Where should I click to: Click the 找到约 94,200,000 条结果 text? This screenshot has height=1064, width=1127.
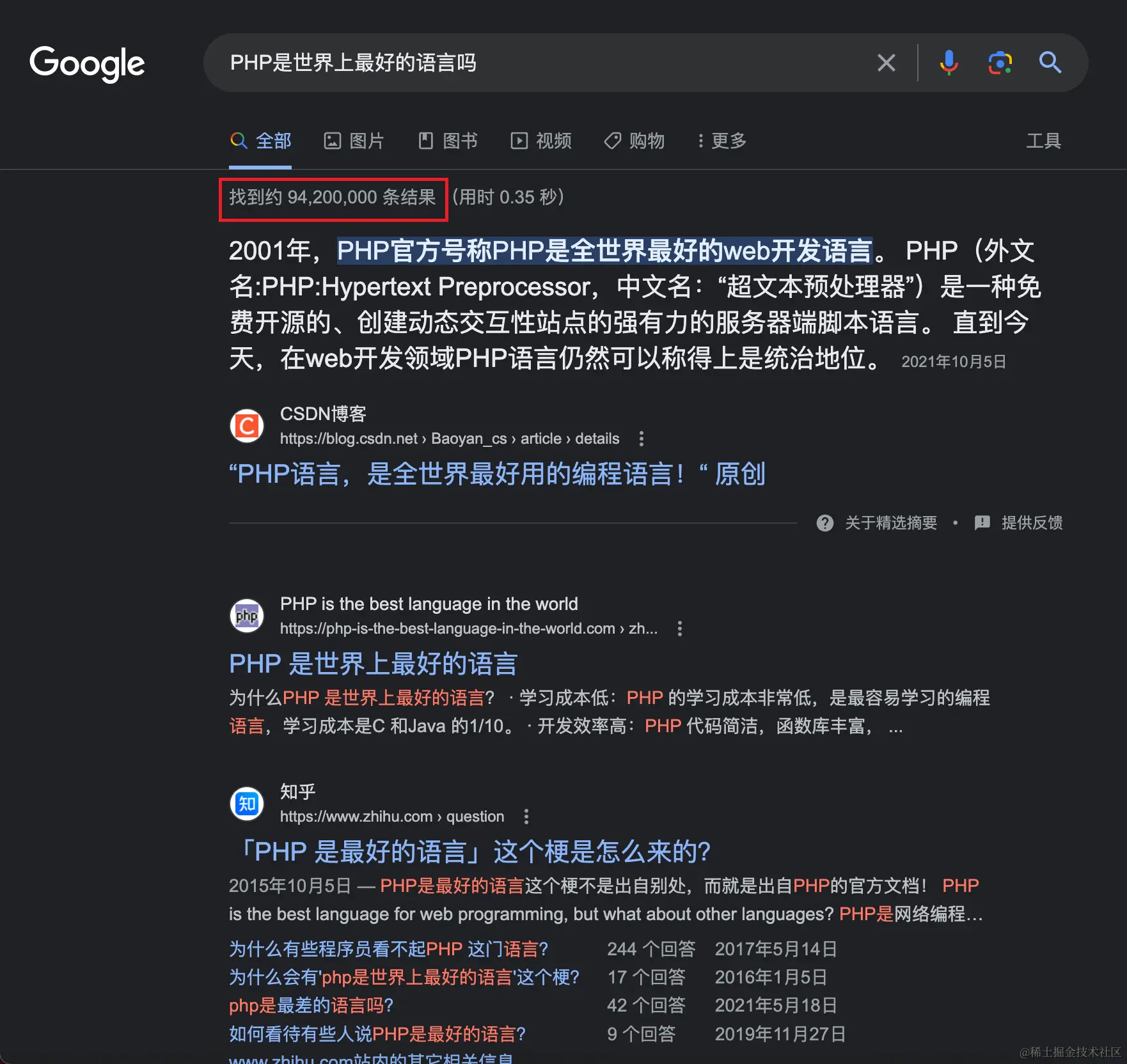tap(333, 197)
